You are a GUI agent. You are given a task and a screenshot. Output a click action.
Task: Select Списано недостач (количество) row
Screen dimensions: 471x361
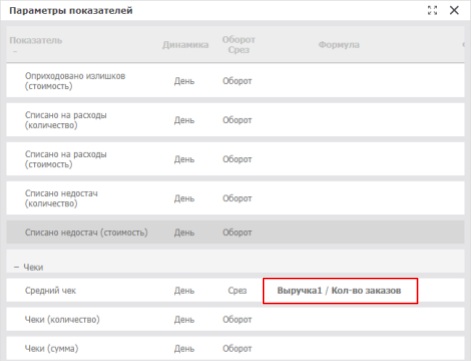(x=235, y=198)
